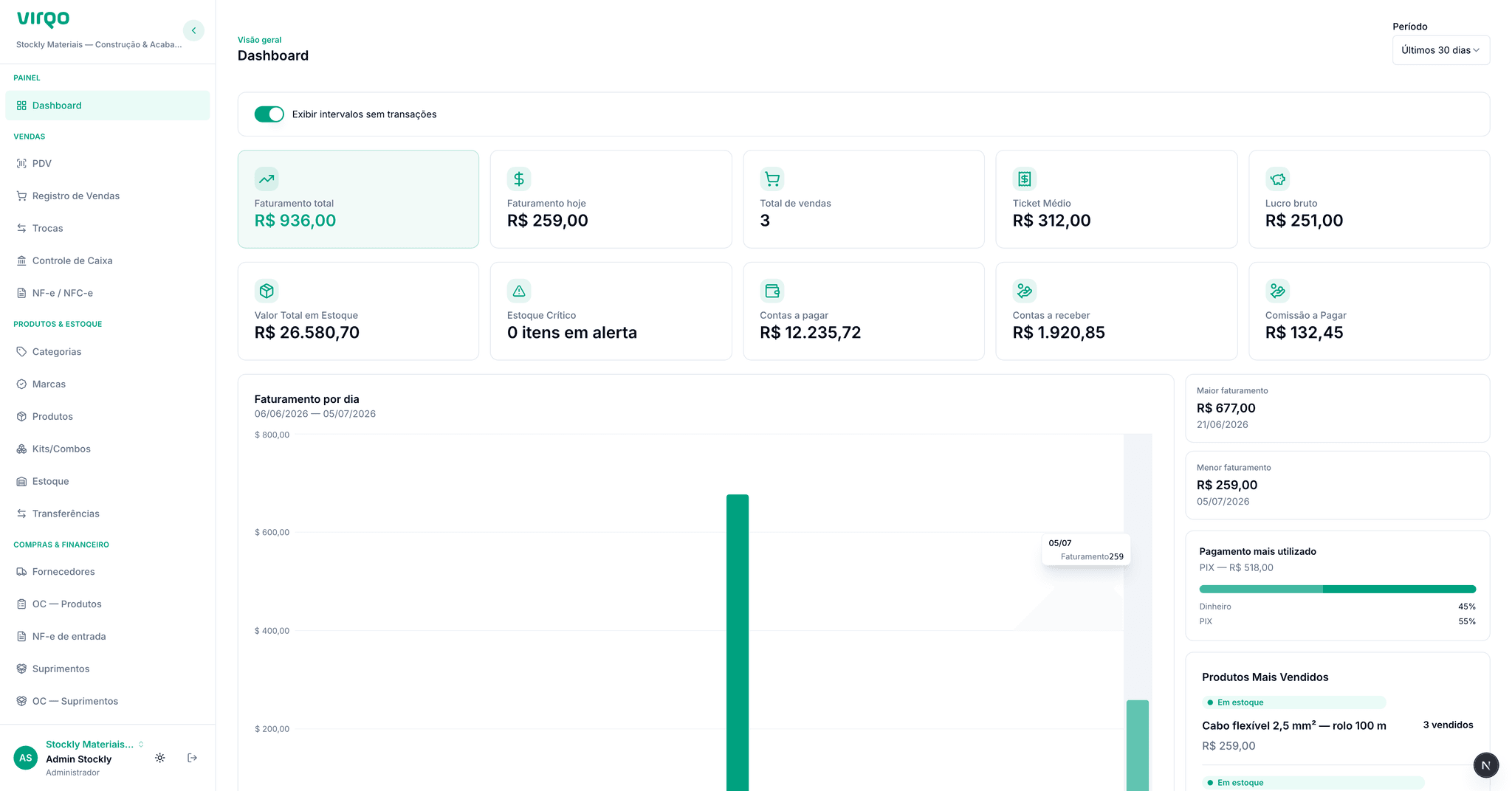Click the Estoque warehouse icon

click(x=21, y=481)
